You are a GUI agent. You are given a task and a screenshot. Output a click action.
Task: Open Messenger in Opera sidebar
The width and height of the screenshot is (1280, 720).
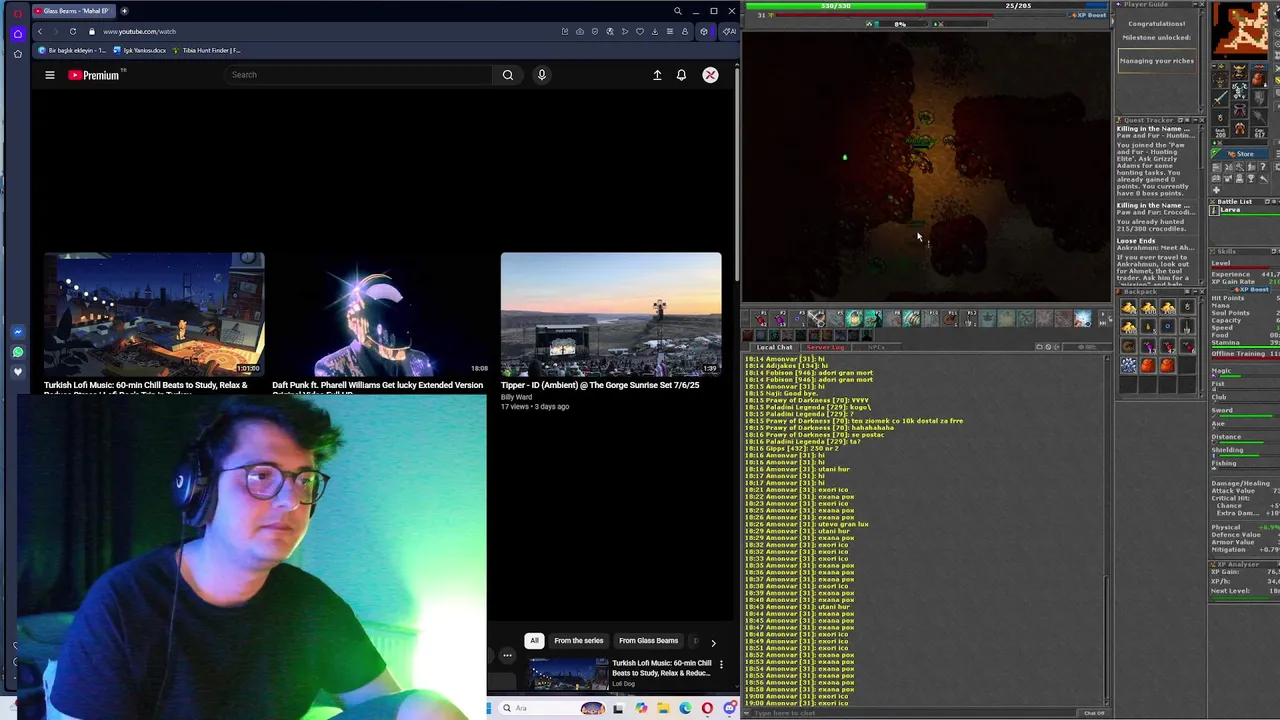point(17,332)
